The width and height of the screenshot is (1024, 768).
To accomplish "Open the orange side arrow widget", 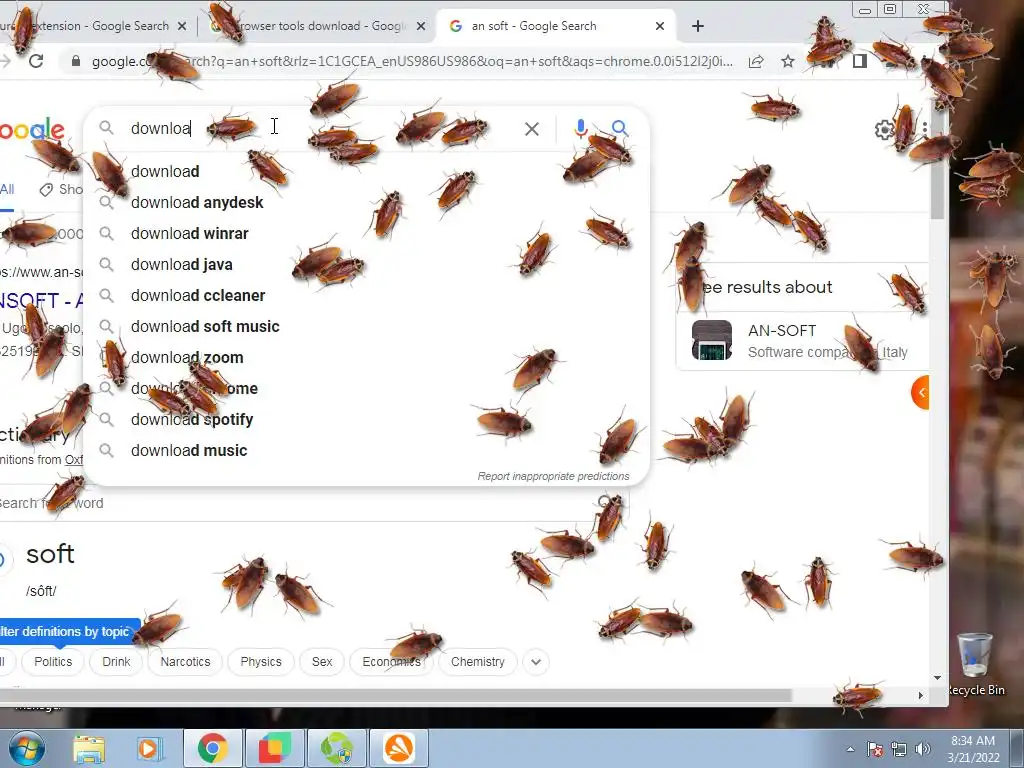I will 920,392.
